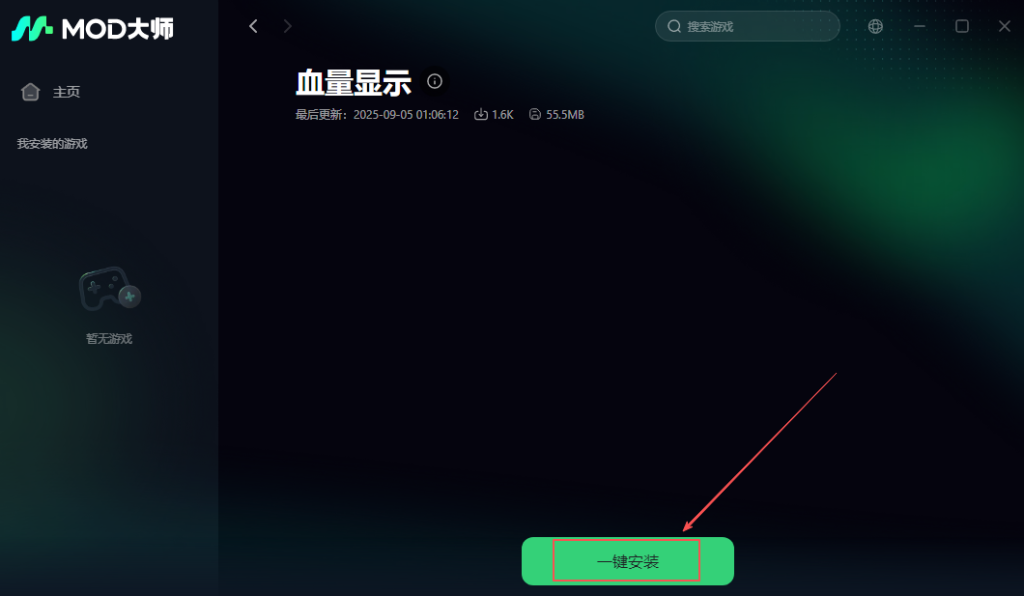Install the mod with 一键安装

(628, 561)
